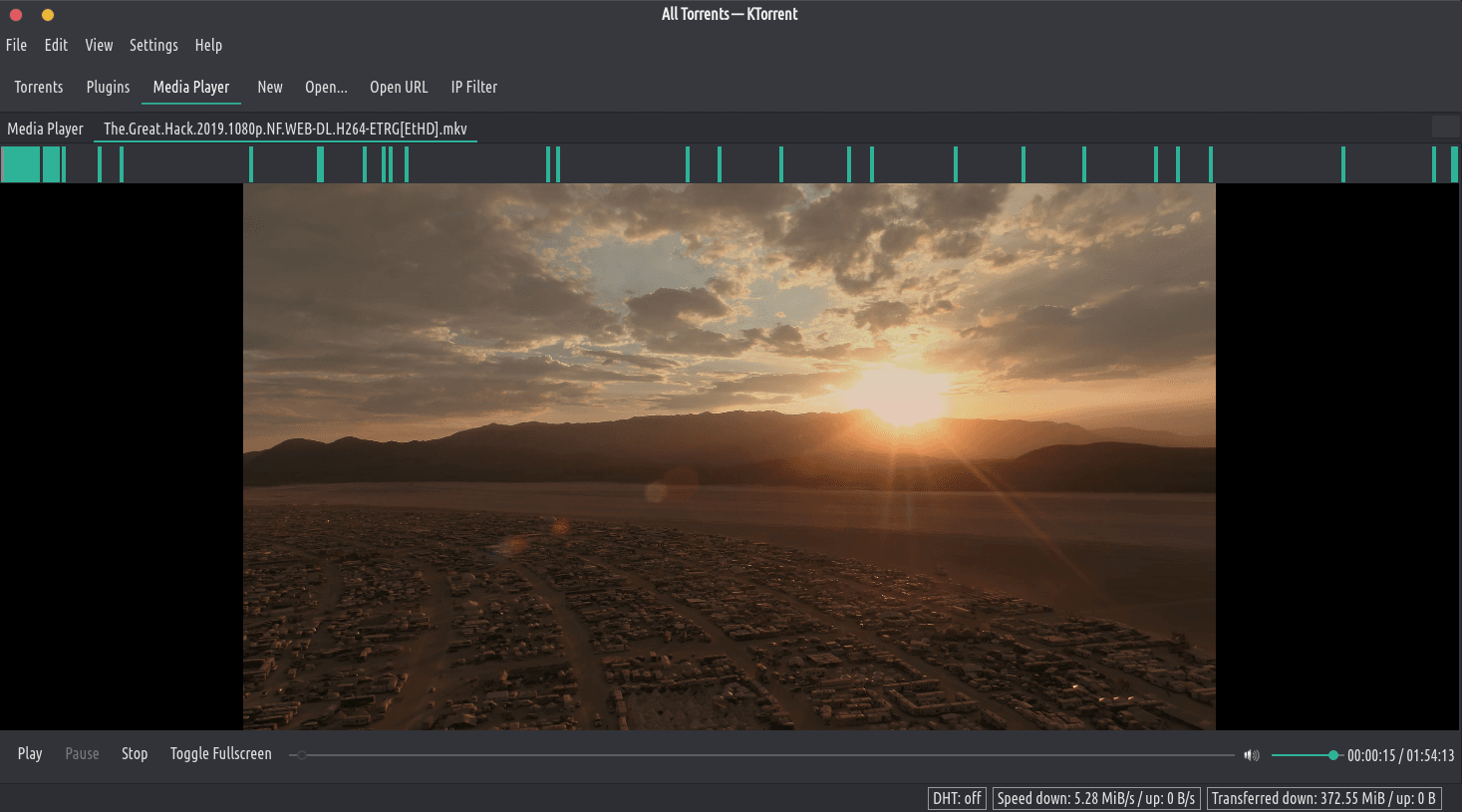The width and height of the screenshot is (1462, 812).
Task: Select the Media Player toolbar tab
Action: [191, 87]
